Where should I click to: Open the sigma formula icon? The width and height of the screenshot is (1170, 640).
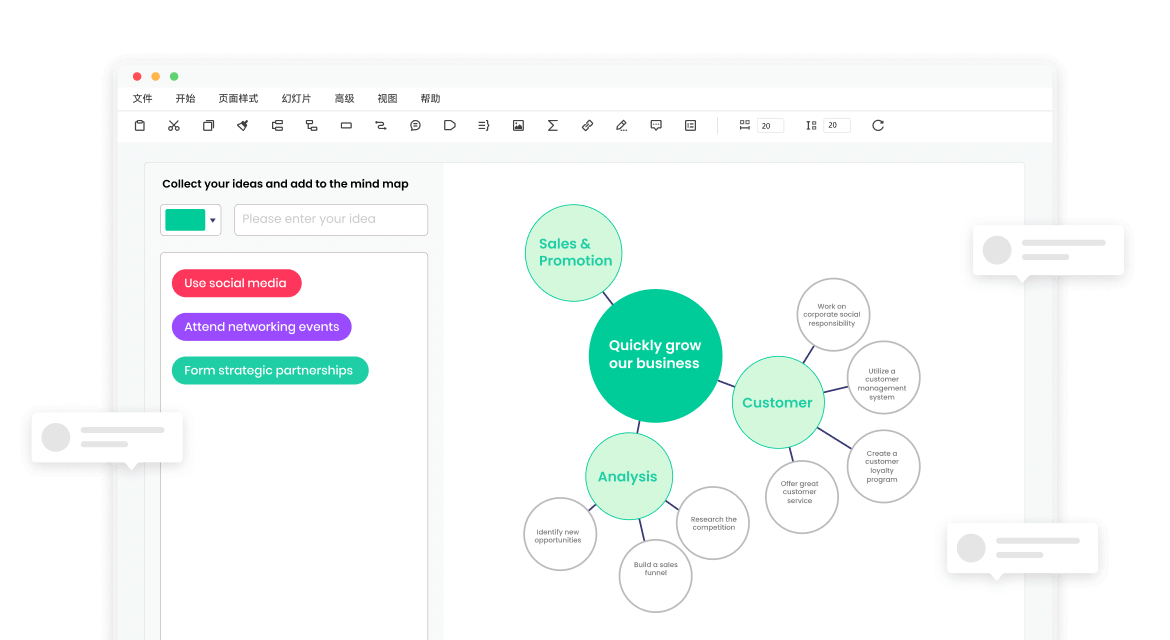click(552, 125)
